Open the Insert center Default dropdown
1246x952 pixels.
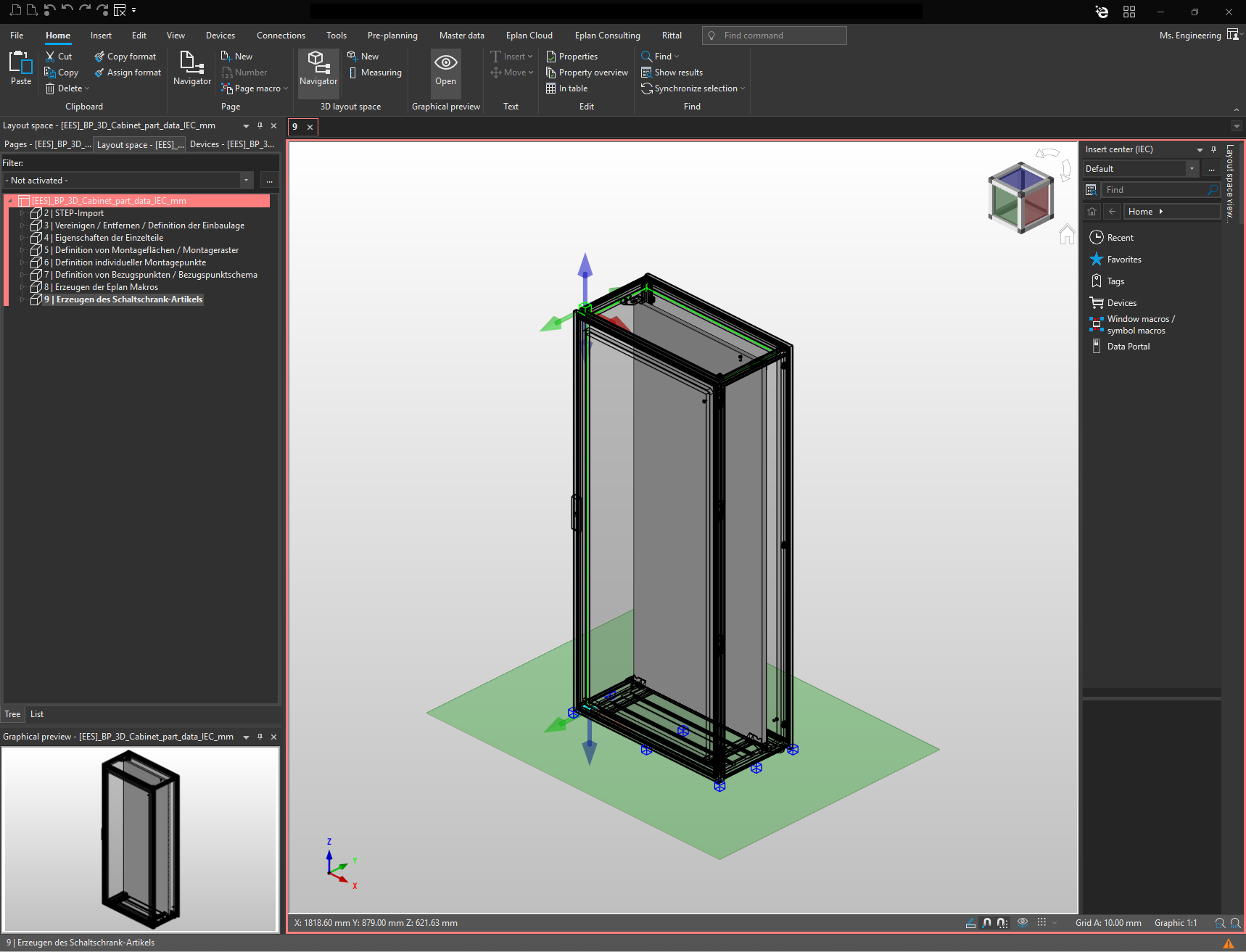pos(1192,169)
